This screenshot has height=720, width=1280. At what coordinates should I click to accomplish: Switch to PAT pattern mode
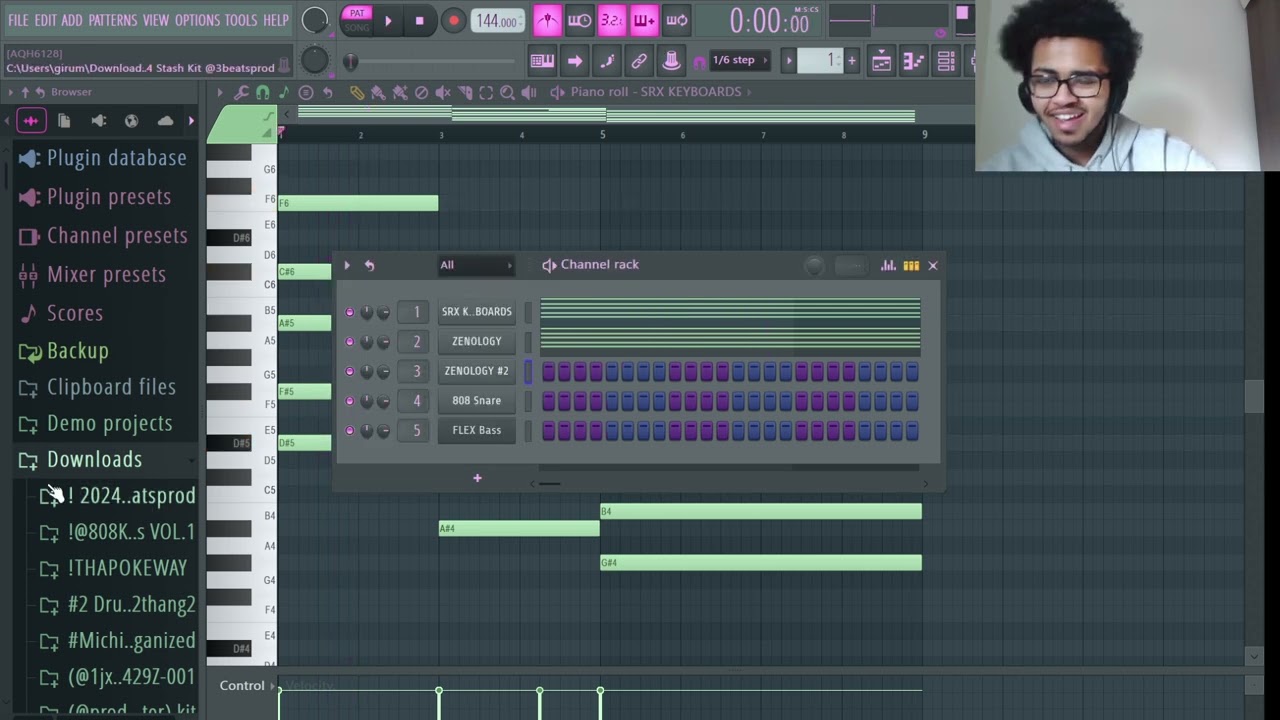click(357, 13)
